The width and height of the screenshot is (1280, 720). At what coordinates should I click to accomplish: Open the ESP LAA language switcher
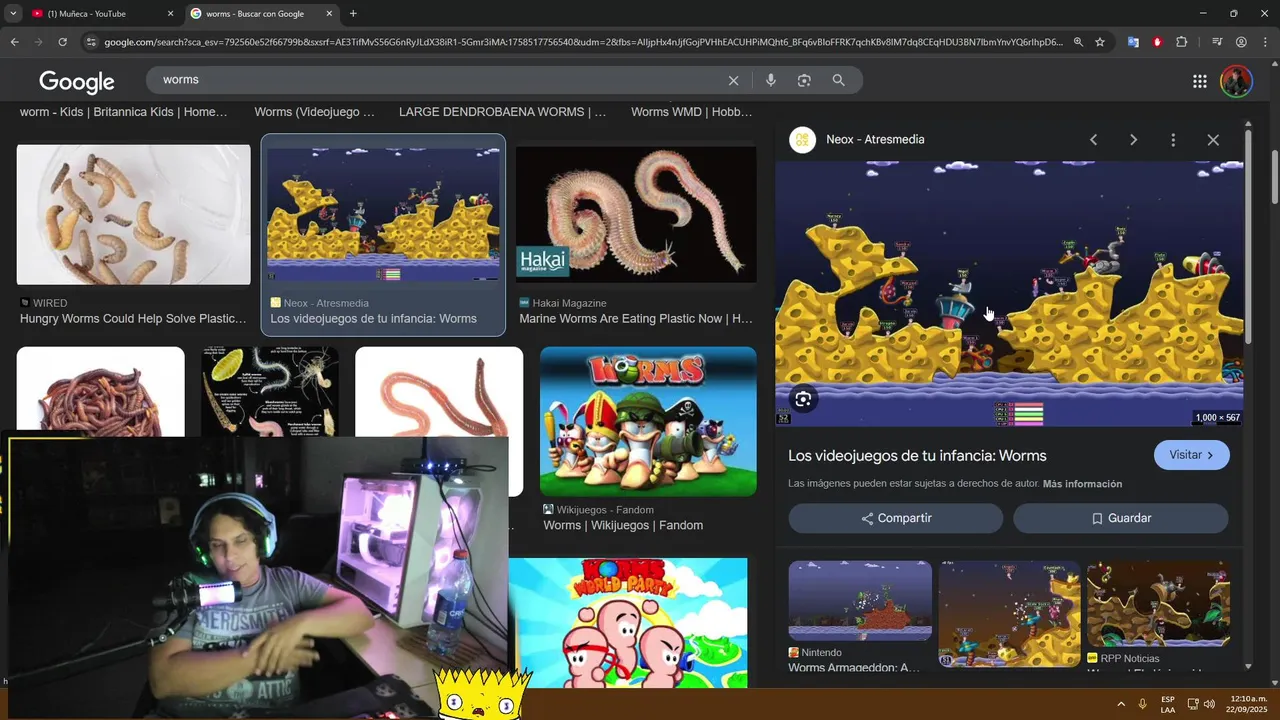point(1168,704)
